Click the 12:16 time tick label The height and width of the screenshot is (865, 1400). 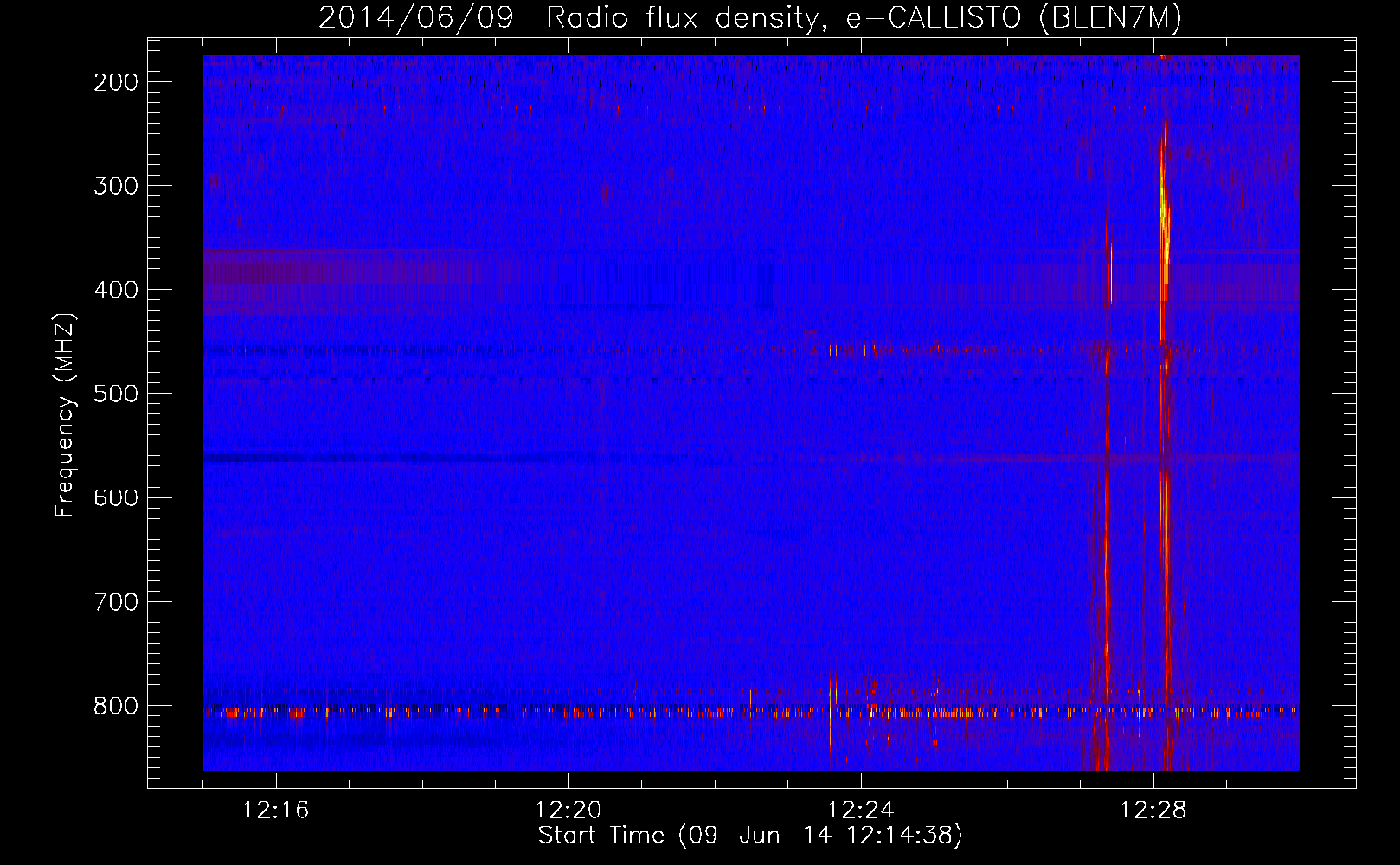(x=275, y=811)
